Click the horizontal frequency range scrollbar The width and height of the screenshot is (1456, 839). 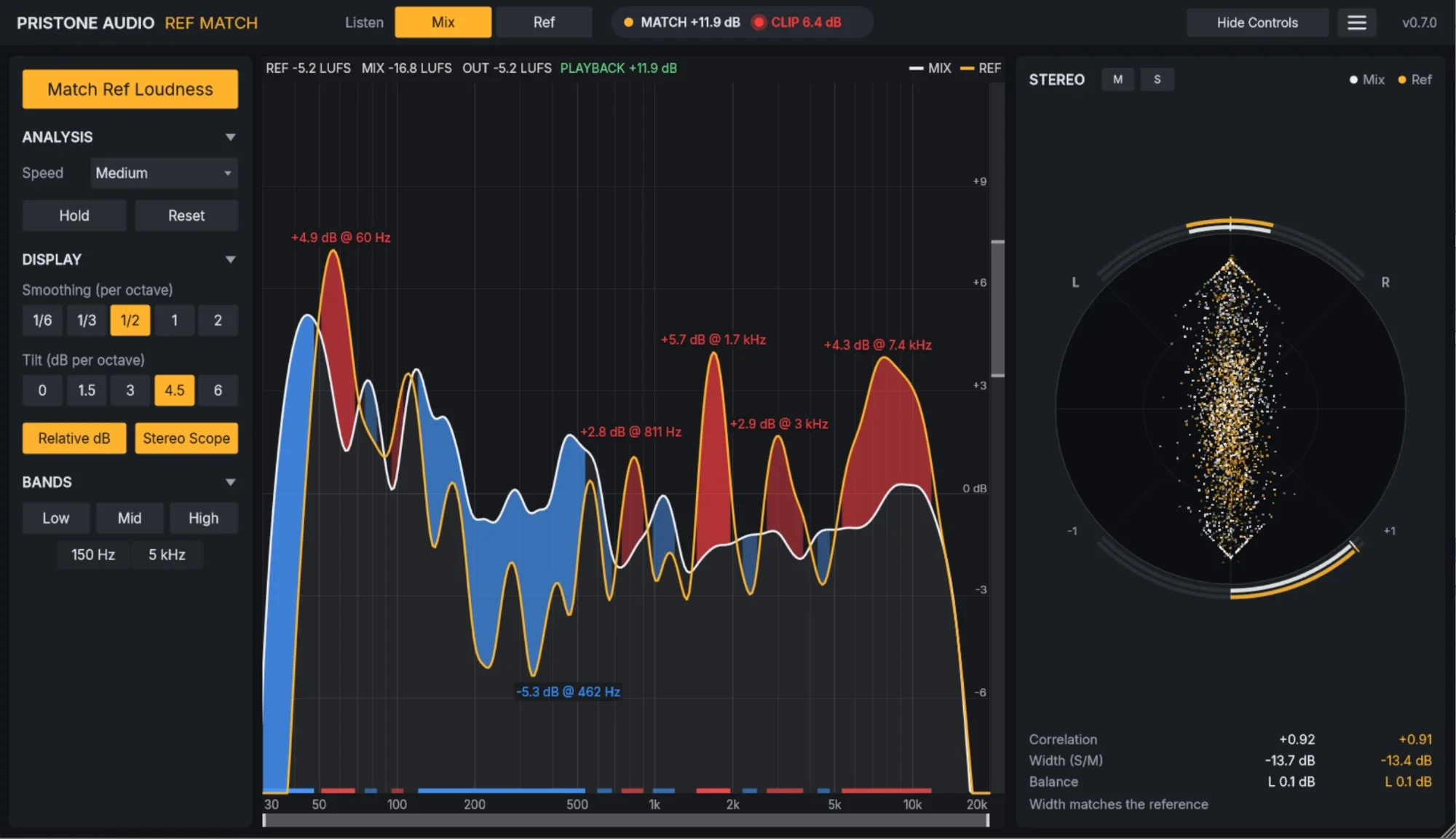[x=625, y=820]
